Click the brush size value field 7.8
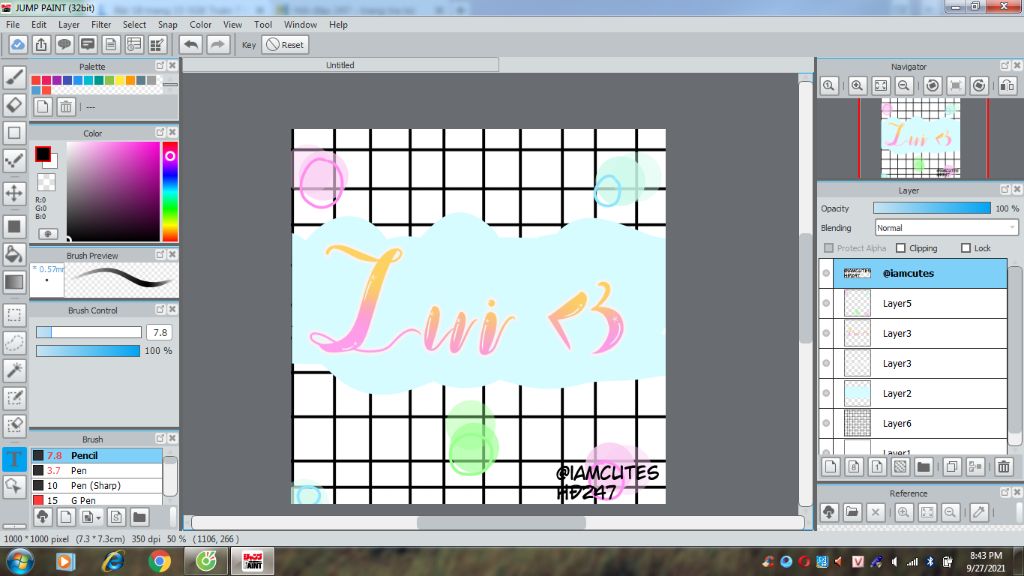Image resolution: width=1024 pixels, height=576 pixels. click(x=160, y=332)
